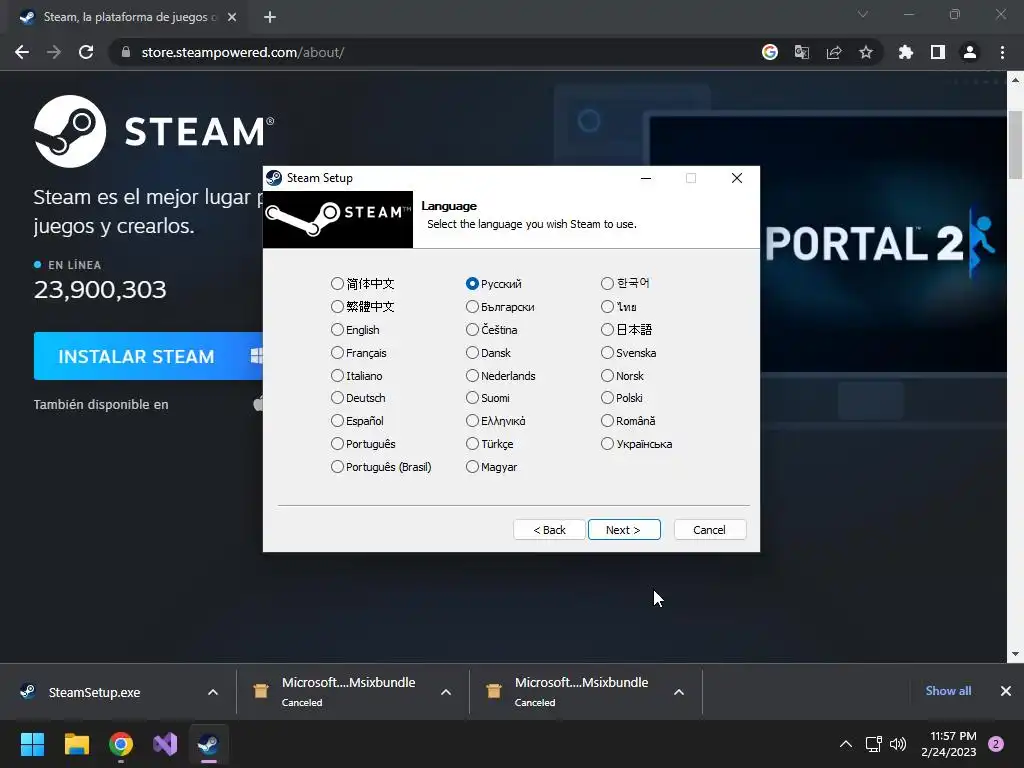Click the share page icon
Viewport: 1024px width, 768px height.
[x=834, y=52]
